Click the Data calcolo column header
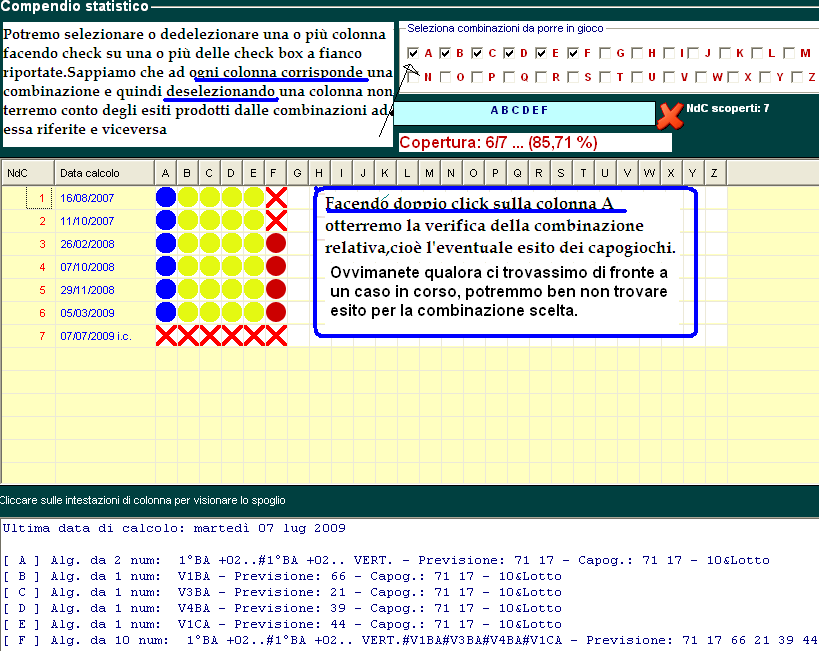 104,173
